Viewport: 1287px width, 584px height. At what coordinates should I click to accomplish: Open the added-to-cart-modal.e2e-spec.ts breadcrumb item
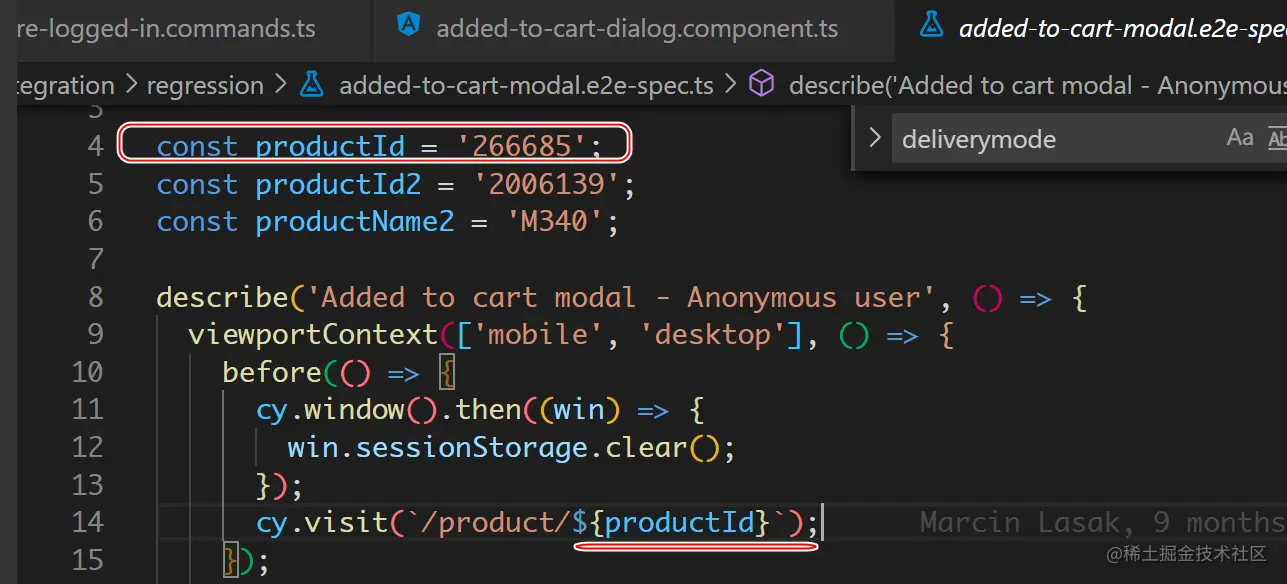[x=526, y=86]
